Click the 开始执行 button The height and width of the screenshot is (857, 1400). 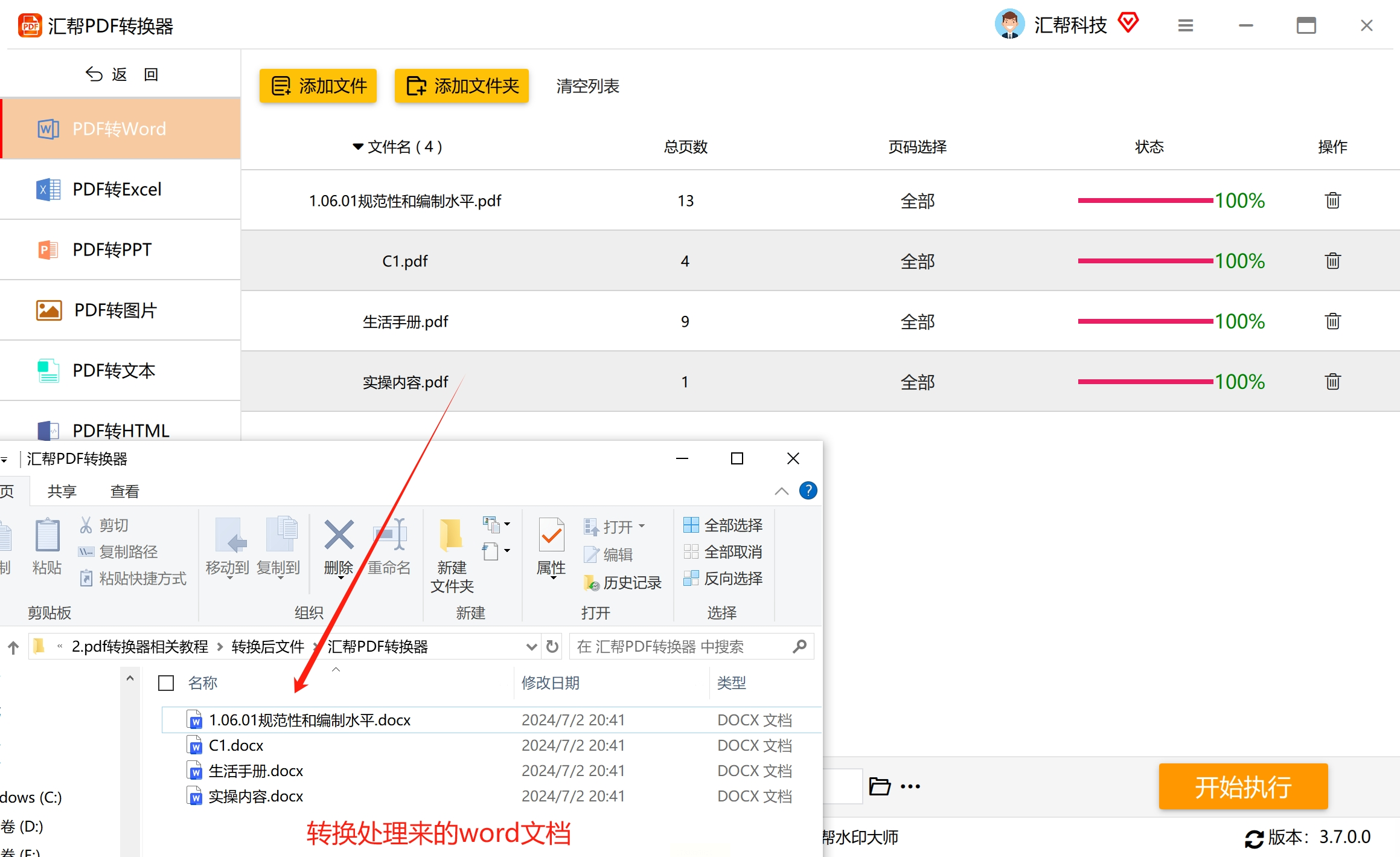(1242, 786)
